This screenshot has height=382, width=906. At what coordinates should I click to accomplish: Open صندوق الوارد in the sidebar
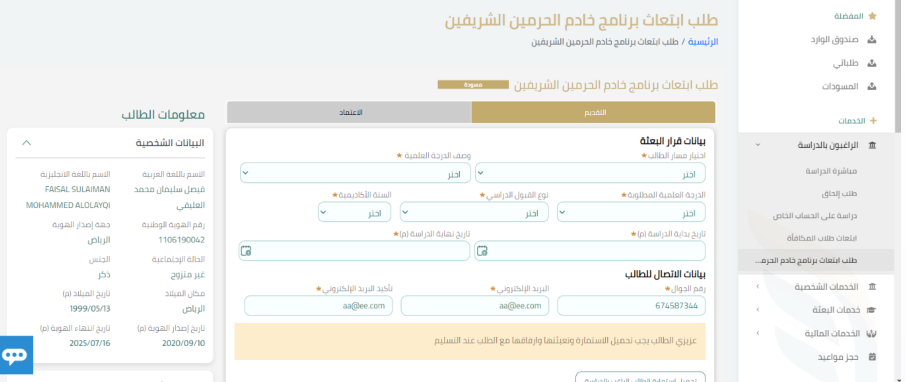click(834, 39)
